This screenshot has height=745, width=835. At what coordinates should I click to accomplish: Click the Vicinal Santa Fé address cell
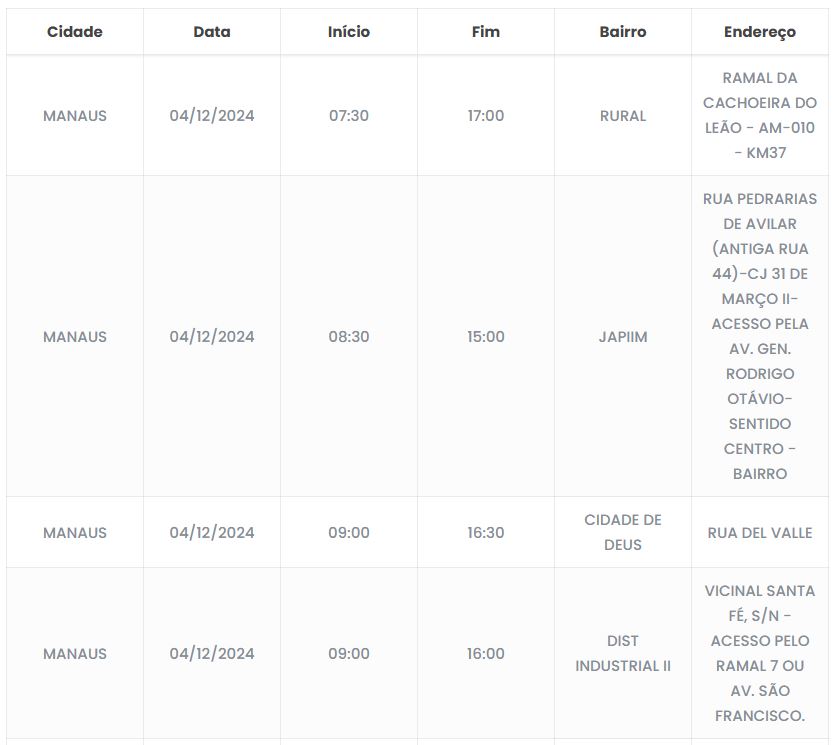pyautogui.click(x=760, y=654)
